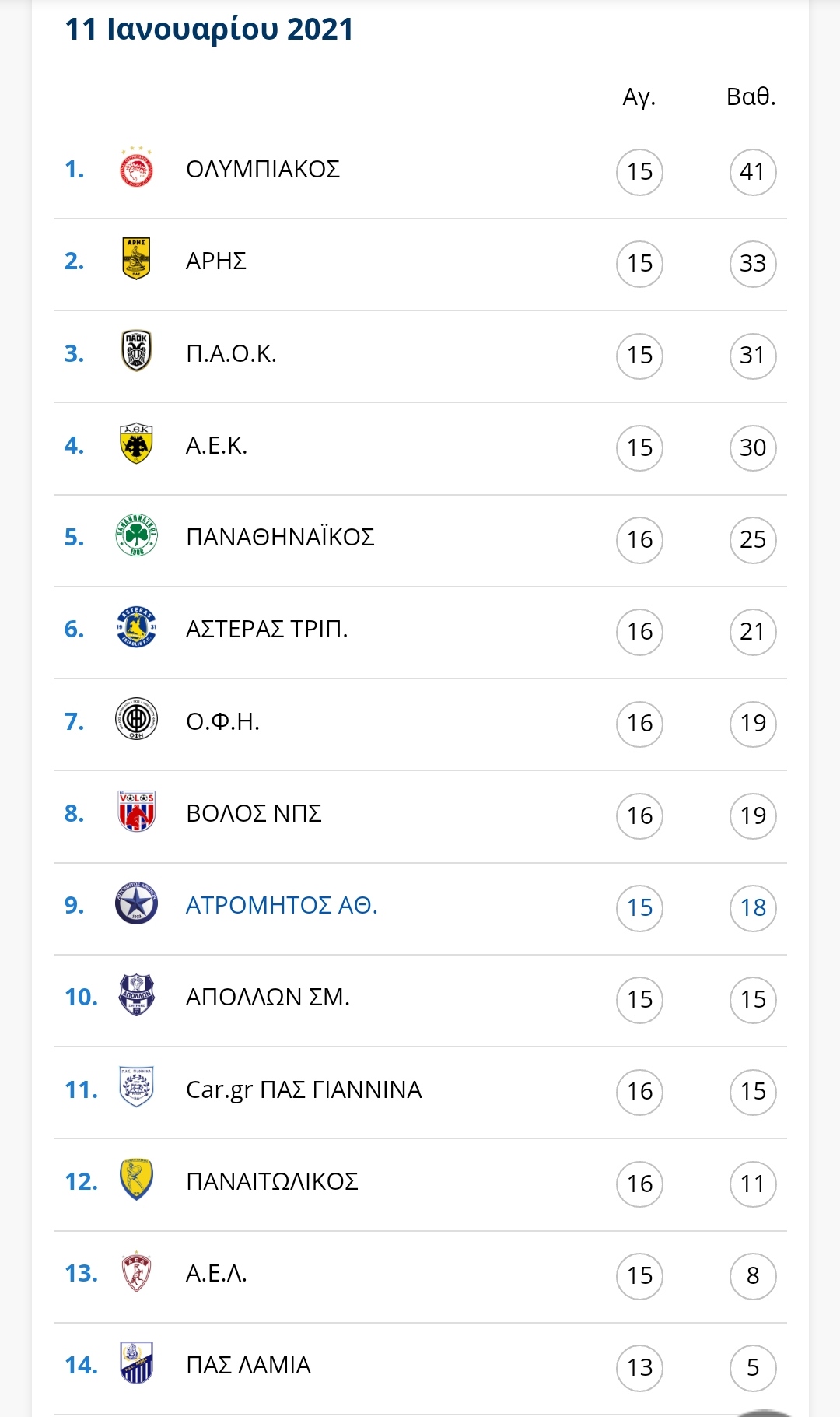The height and width of the screenshot is (1417, 840).
Task: Select Car.gr ΠΑΣ ΓΙΑΝΝΙΝΑ team name
Action: [304, 1089]
